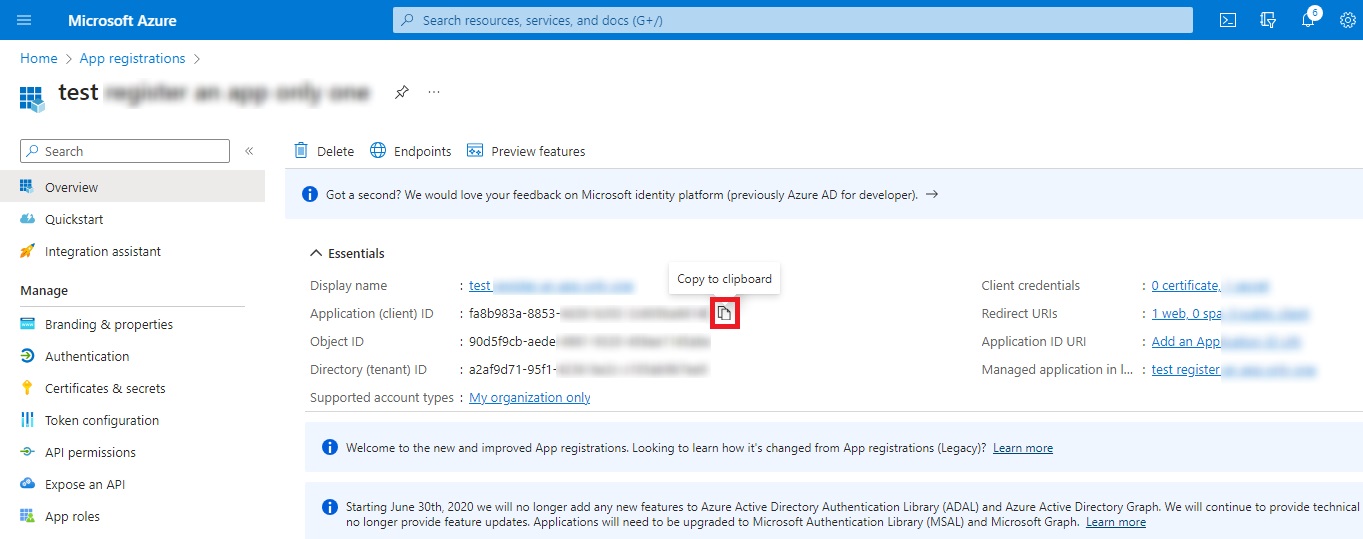The width and height of the screenshot is (1363, 539).
Task: Click My organization only link
Action: click(x=530, y=397)
